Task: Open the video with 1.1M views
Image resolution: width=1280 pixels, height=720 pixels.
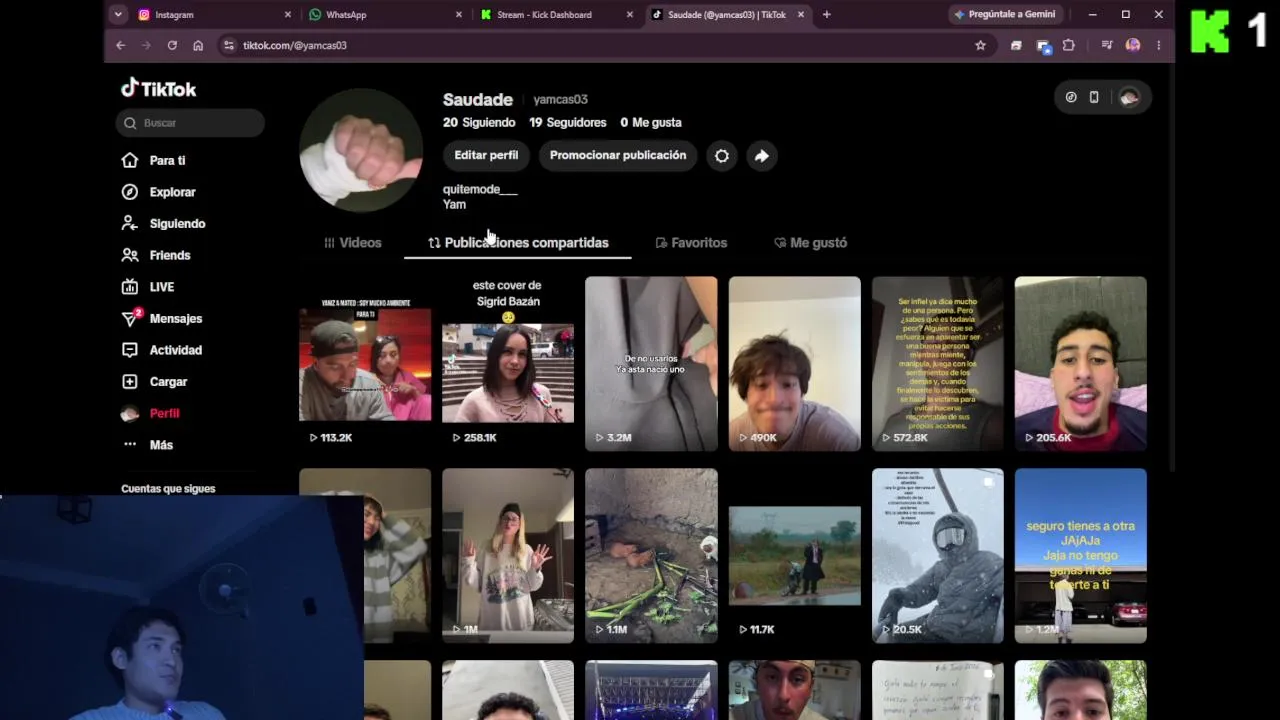Action: (x=651, y=556)
